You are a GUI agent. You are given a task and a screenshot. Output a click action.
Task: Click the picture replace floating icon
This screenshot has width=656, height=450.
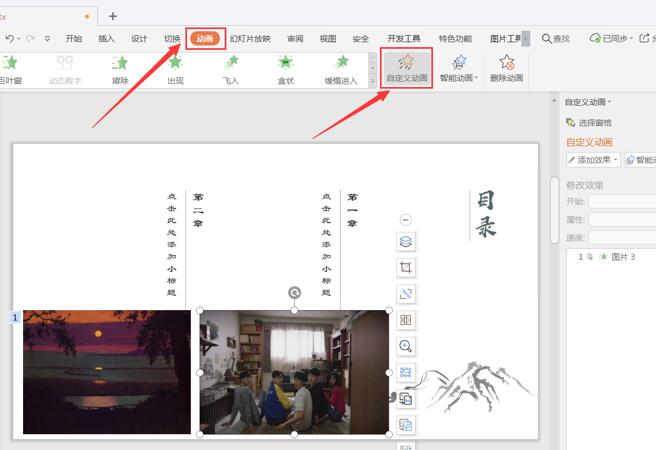click(406, 399)
